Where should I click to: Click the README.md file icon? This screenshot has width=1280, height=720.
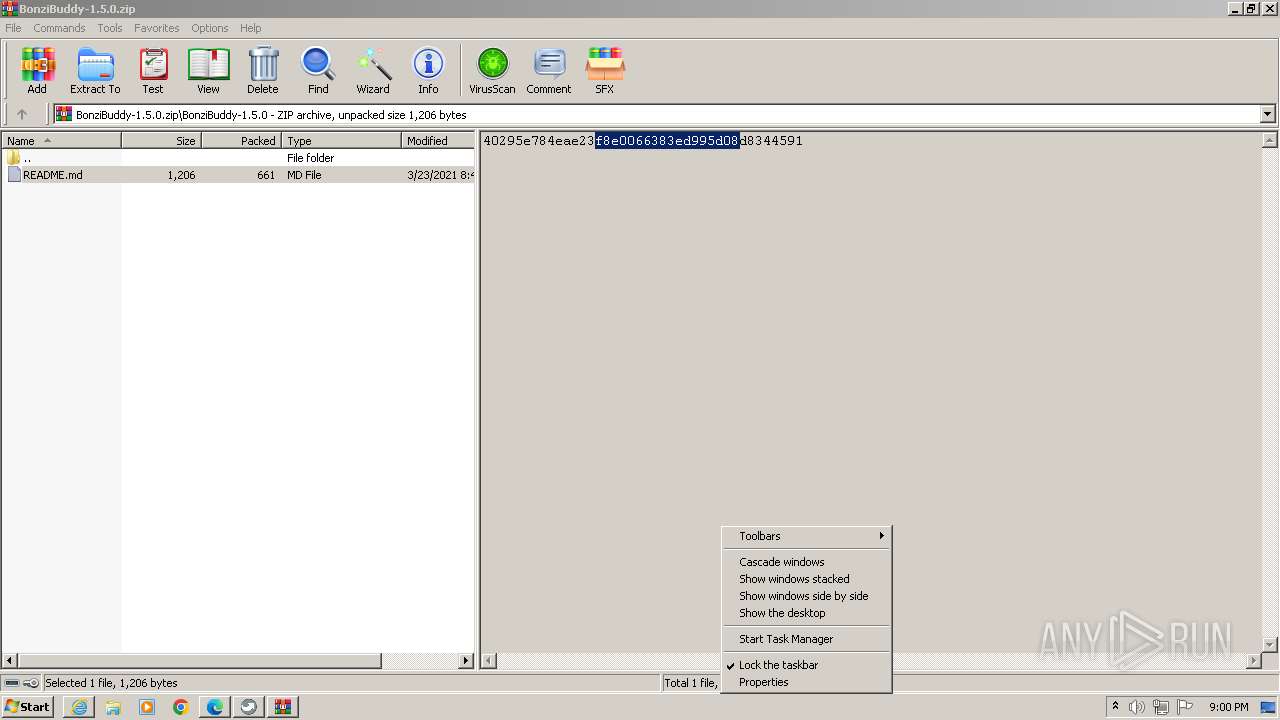click(14, 175)
